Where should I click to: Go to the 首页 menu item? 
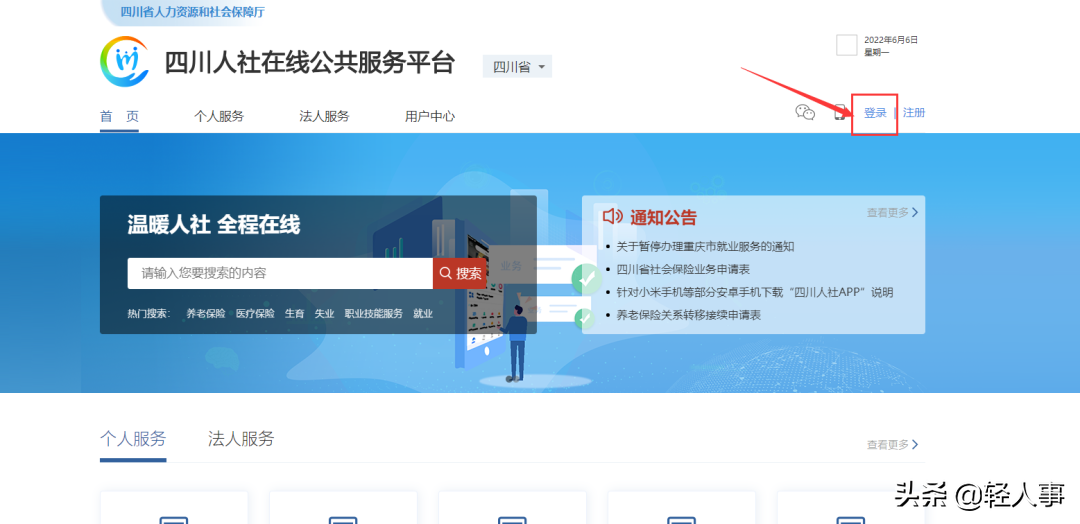pos(119,116)
